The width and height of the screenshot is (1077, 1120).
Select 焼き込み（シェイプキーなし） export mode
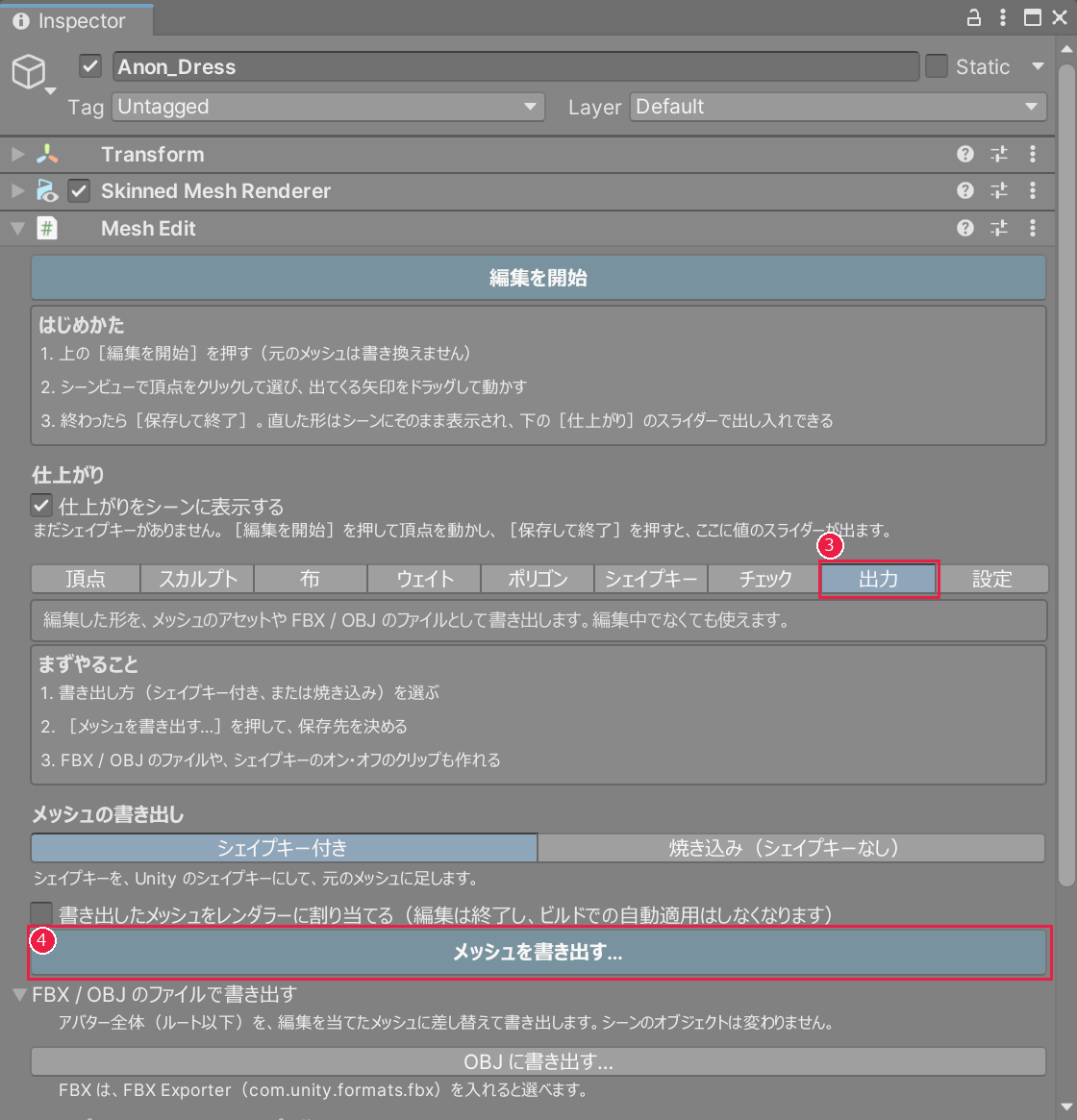pos(791,848)
